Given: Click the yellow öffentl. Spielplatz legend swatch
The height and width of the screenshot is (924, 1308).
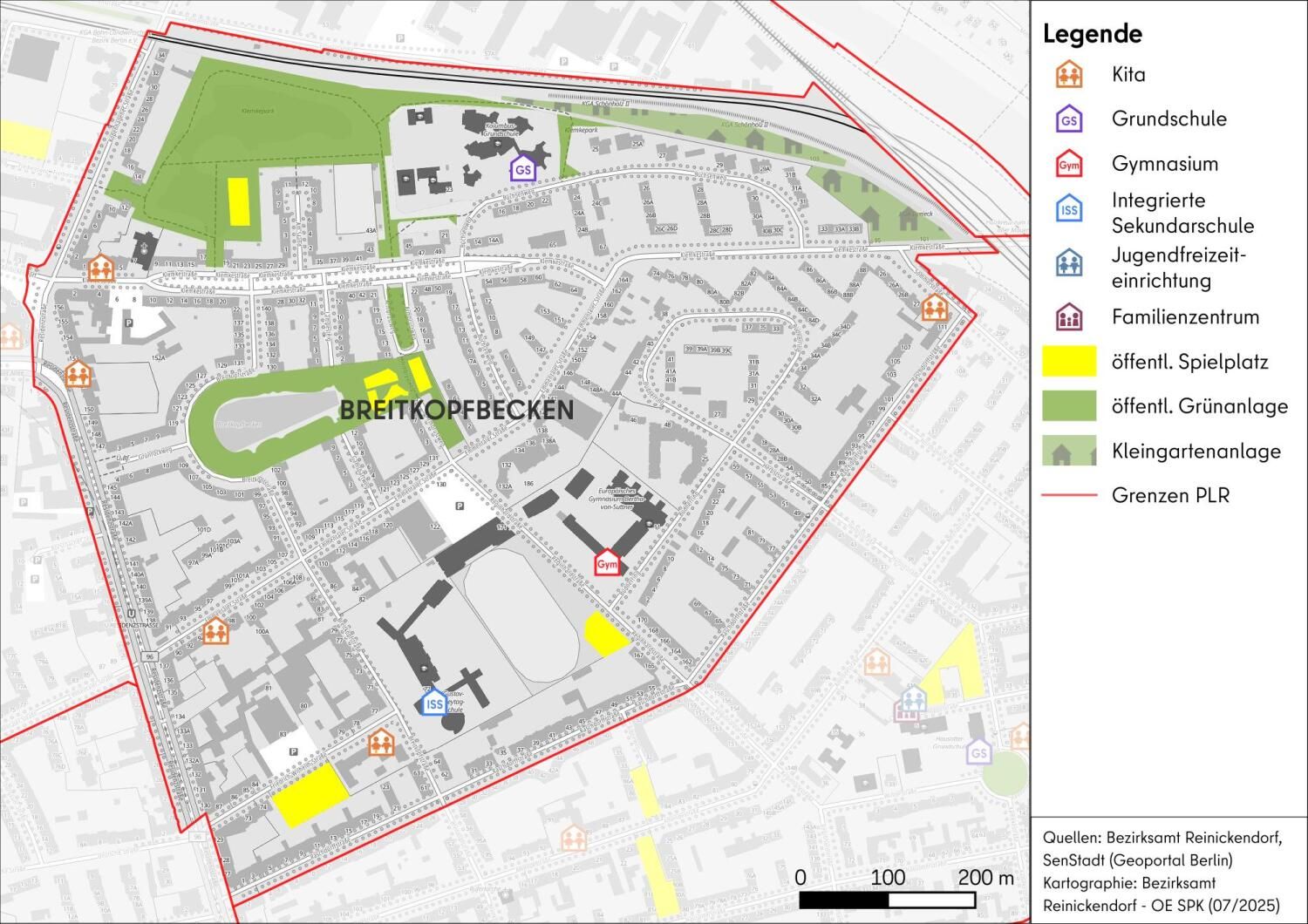Looking at the screenshot, I should 1069,362.
